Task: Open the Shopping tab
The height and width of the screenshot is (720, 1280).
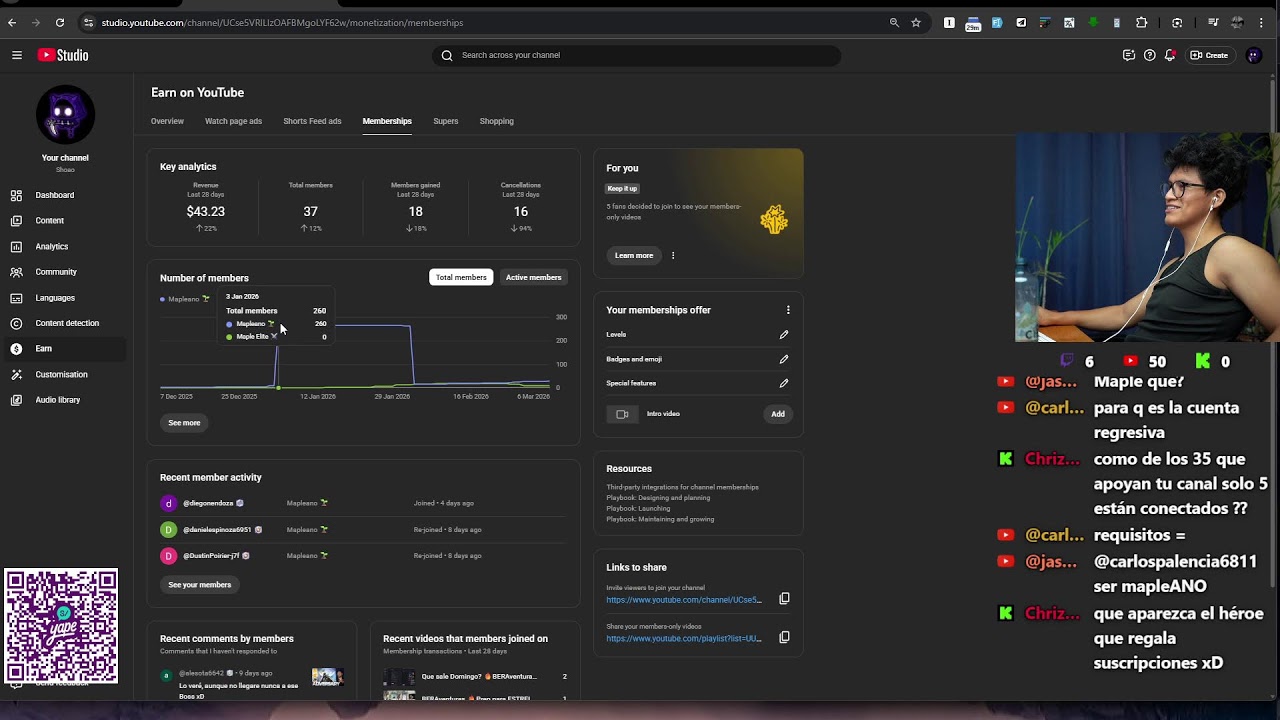Action: (x=496, y=121)
